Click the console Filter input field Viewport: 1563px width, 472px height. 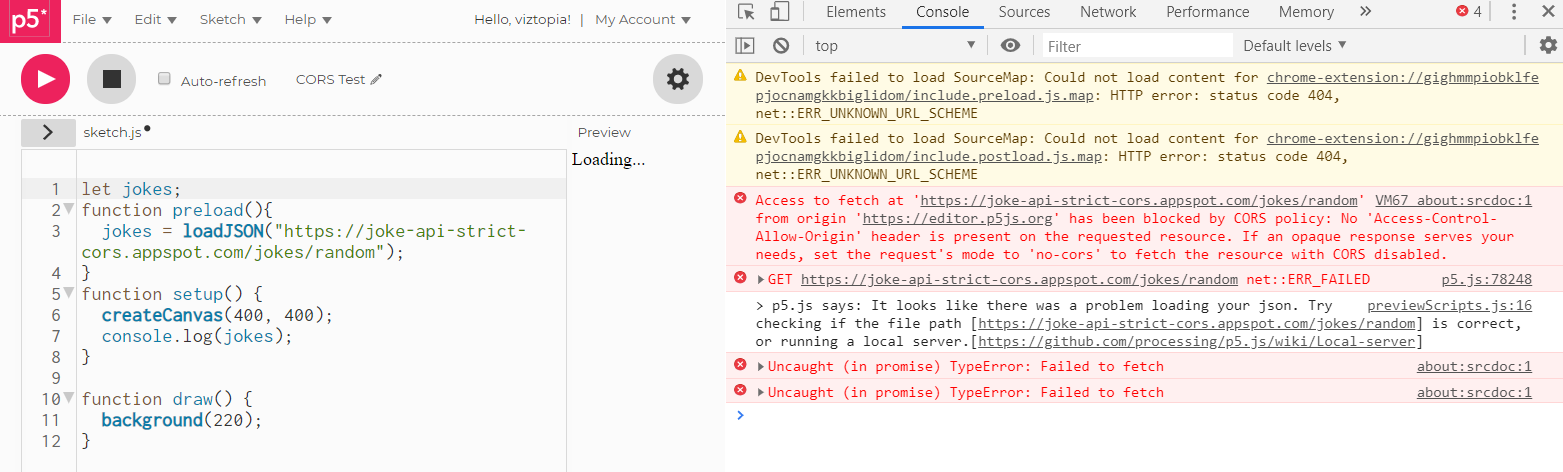1137,46
